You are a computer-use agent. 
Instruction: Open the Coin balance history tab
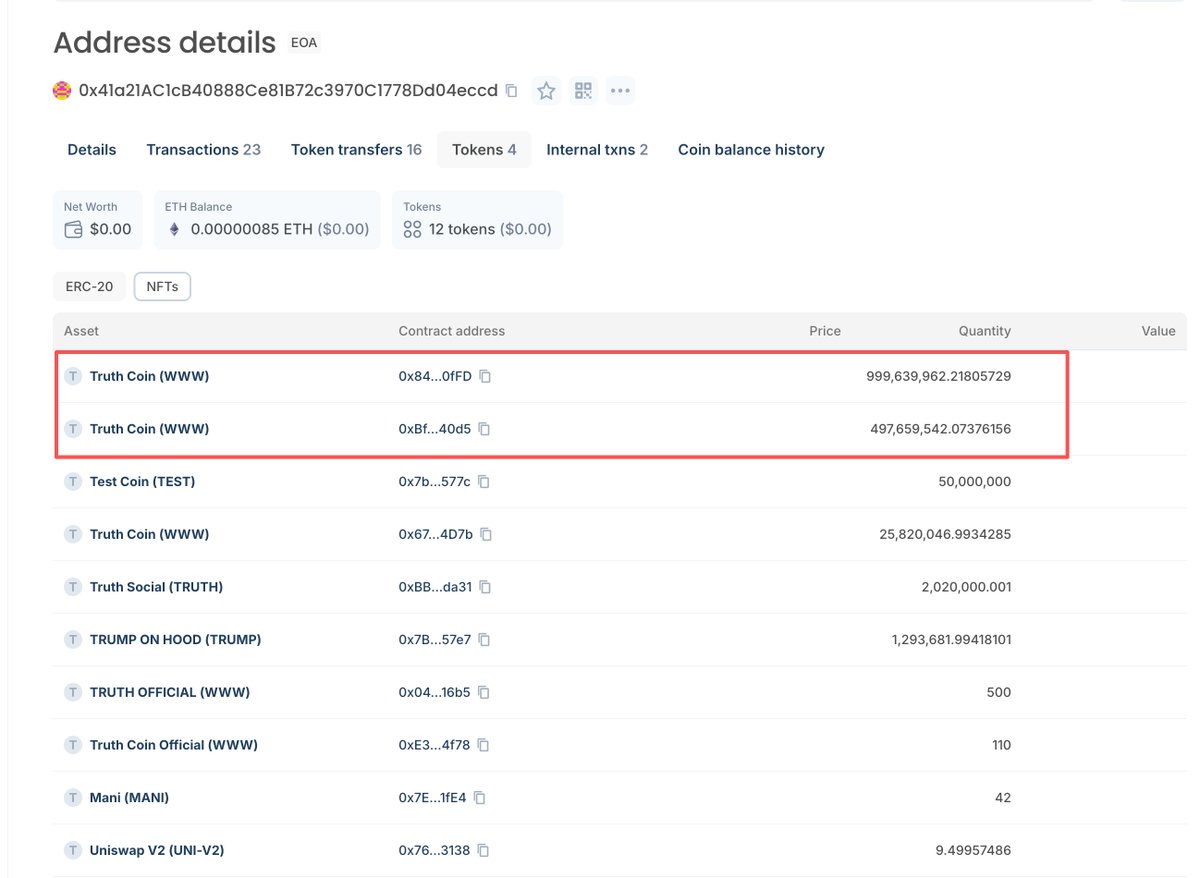pos(751,150)
